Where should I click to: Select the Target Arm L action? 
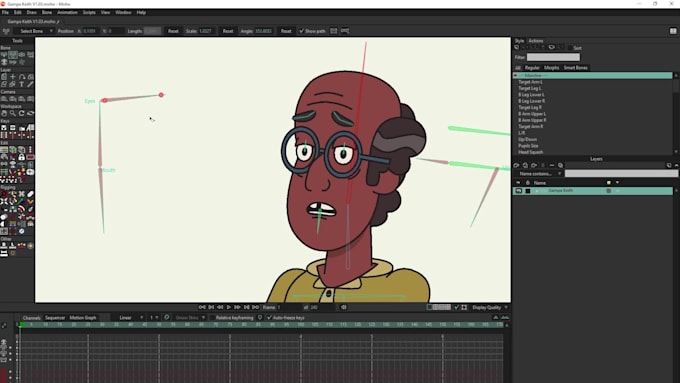530,82
